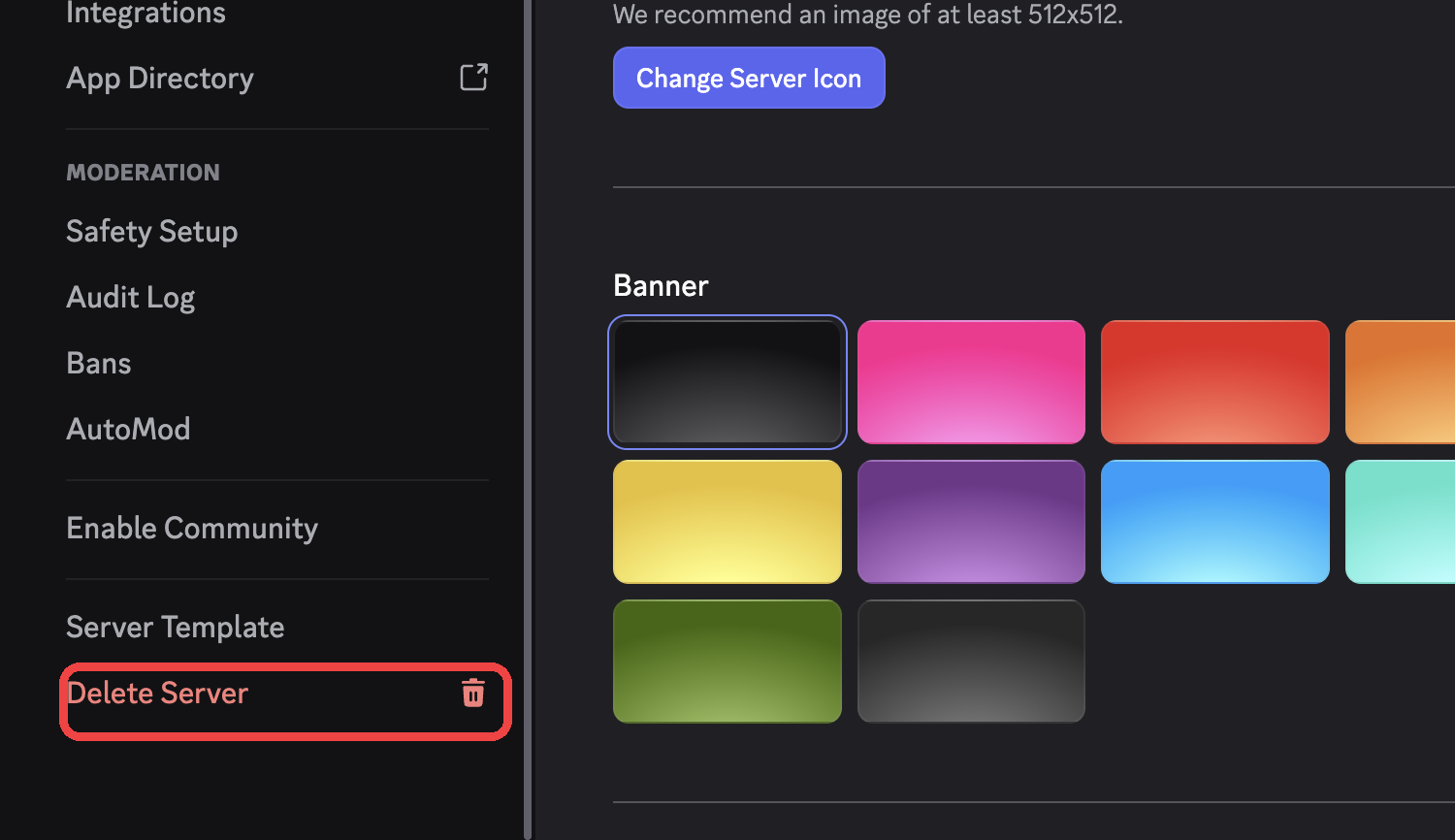The image size is (1455, 840).
Task: Select the gray banner swatch
Action: 971,662
